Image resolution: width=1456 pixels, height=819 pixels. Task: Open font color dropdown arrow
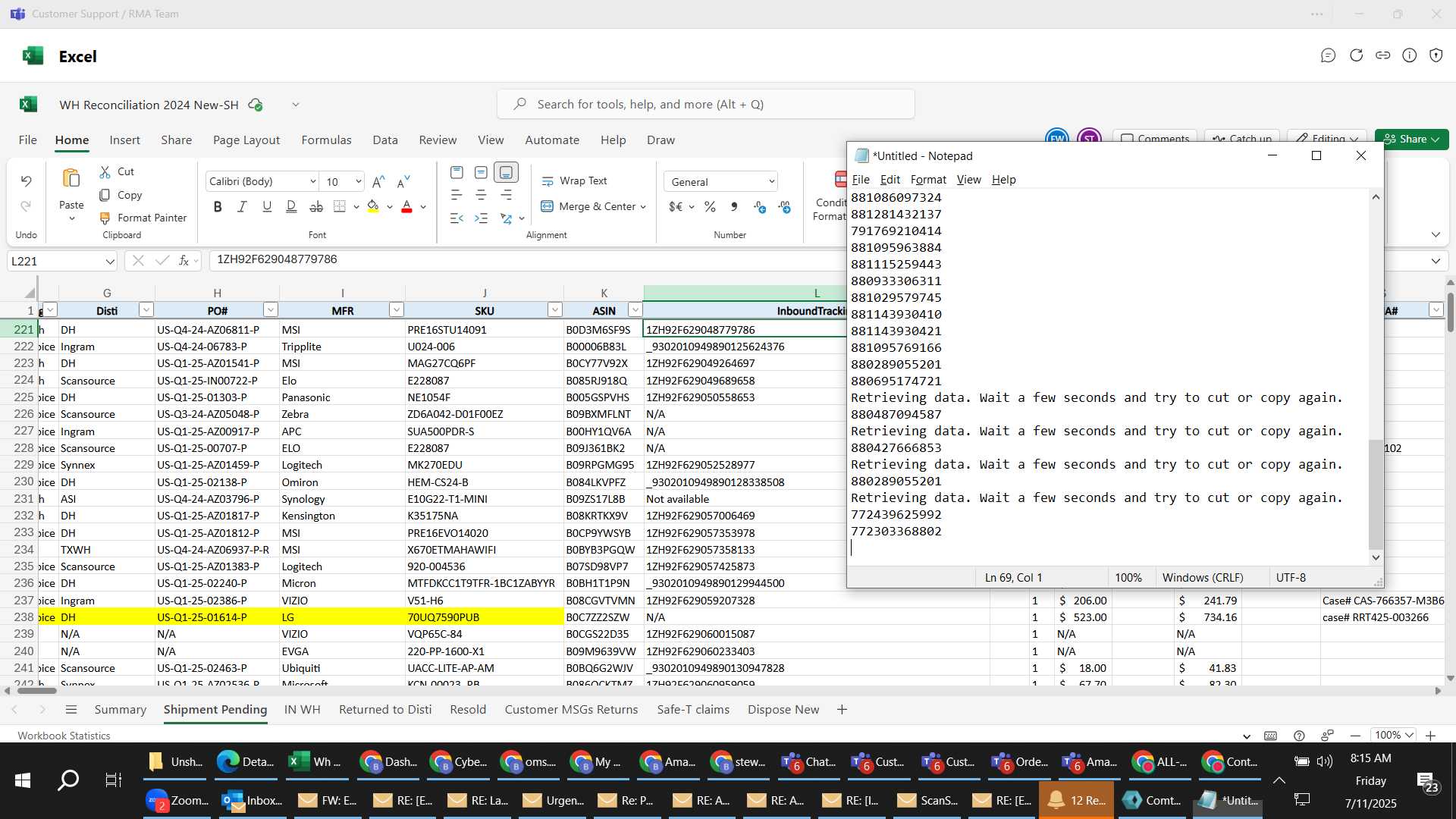tap(423, 207)
